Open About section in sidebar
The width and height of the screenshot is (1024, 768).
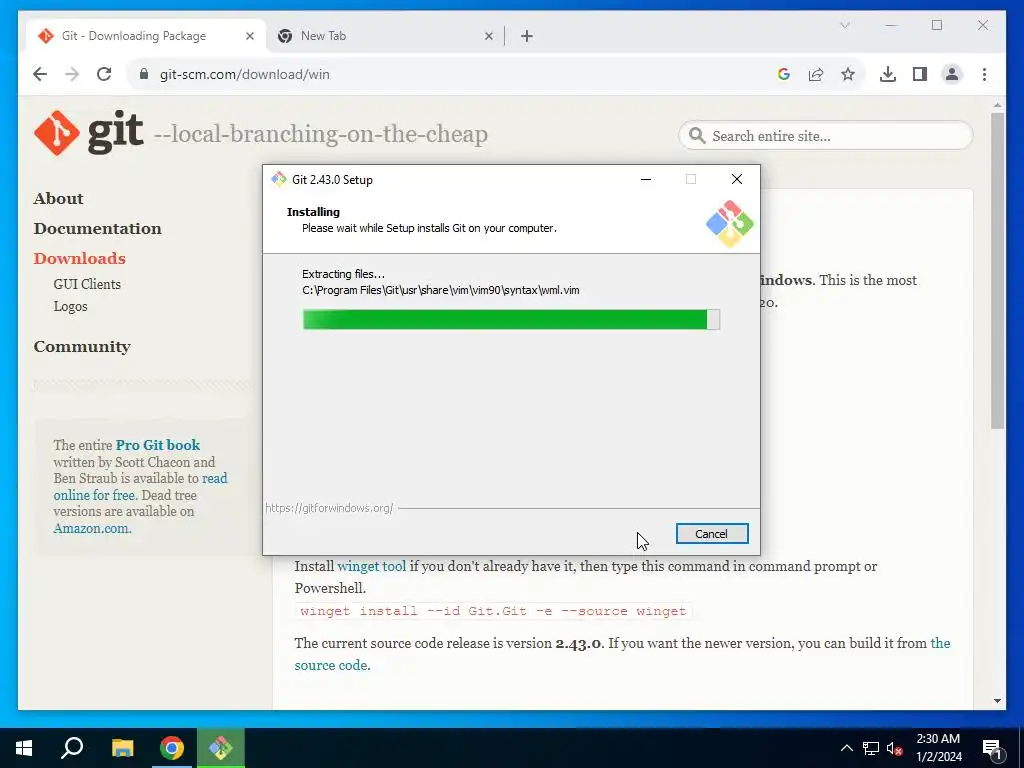tap(59, 199)
